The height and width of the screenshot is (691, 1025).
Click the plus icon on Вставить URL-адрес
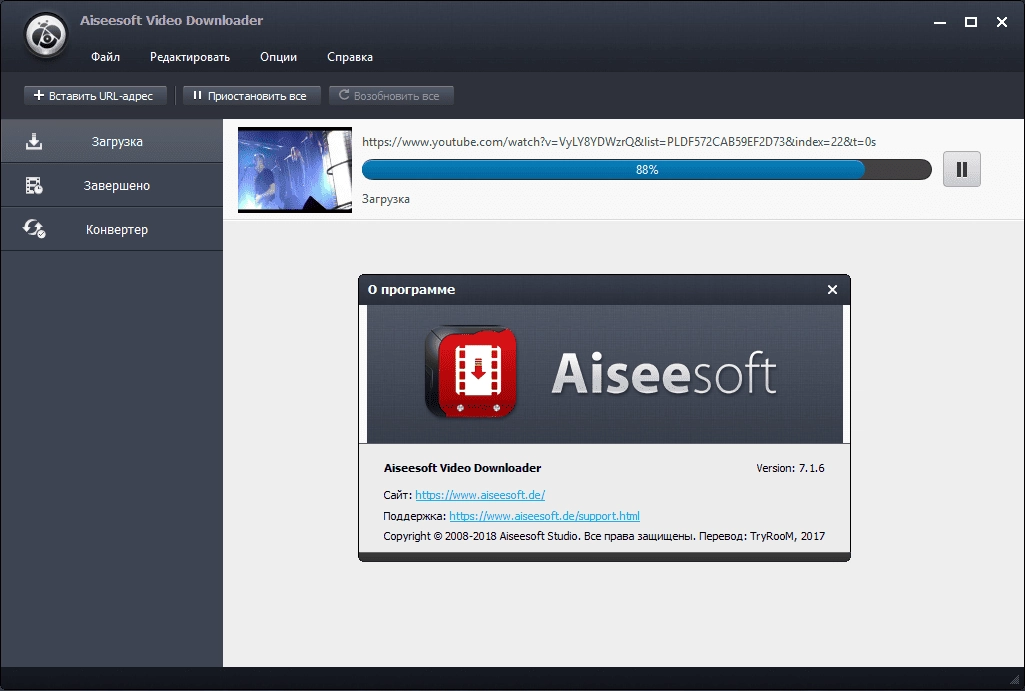pyautogui.click(x=39, y=95)
